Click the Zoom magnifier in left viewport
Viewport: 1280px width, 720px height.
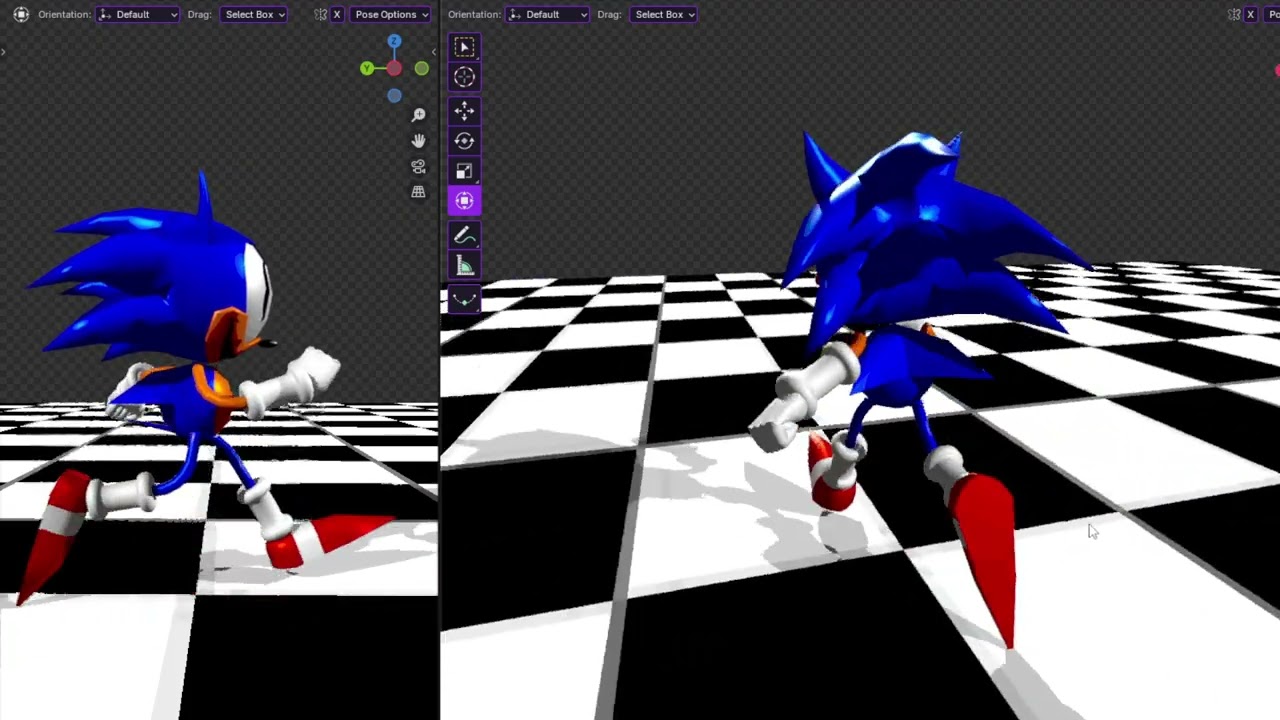tap(418, 115)
